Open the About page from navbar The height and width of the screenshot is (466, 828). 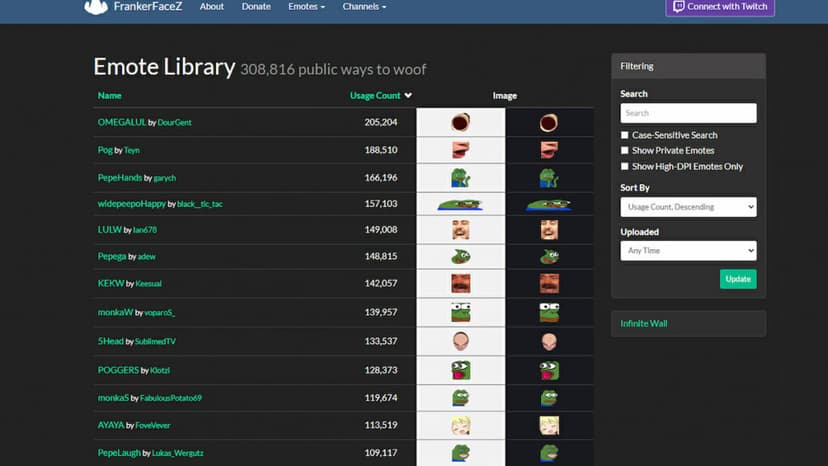click(212, 6)
